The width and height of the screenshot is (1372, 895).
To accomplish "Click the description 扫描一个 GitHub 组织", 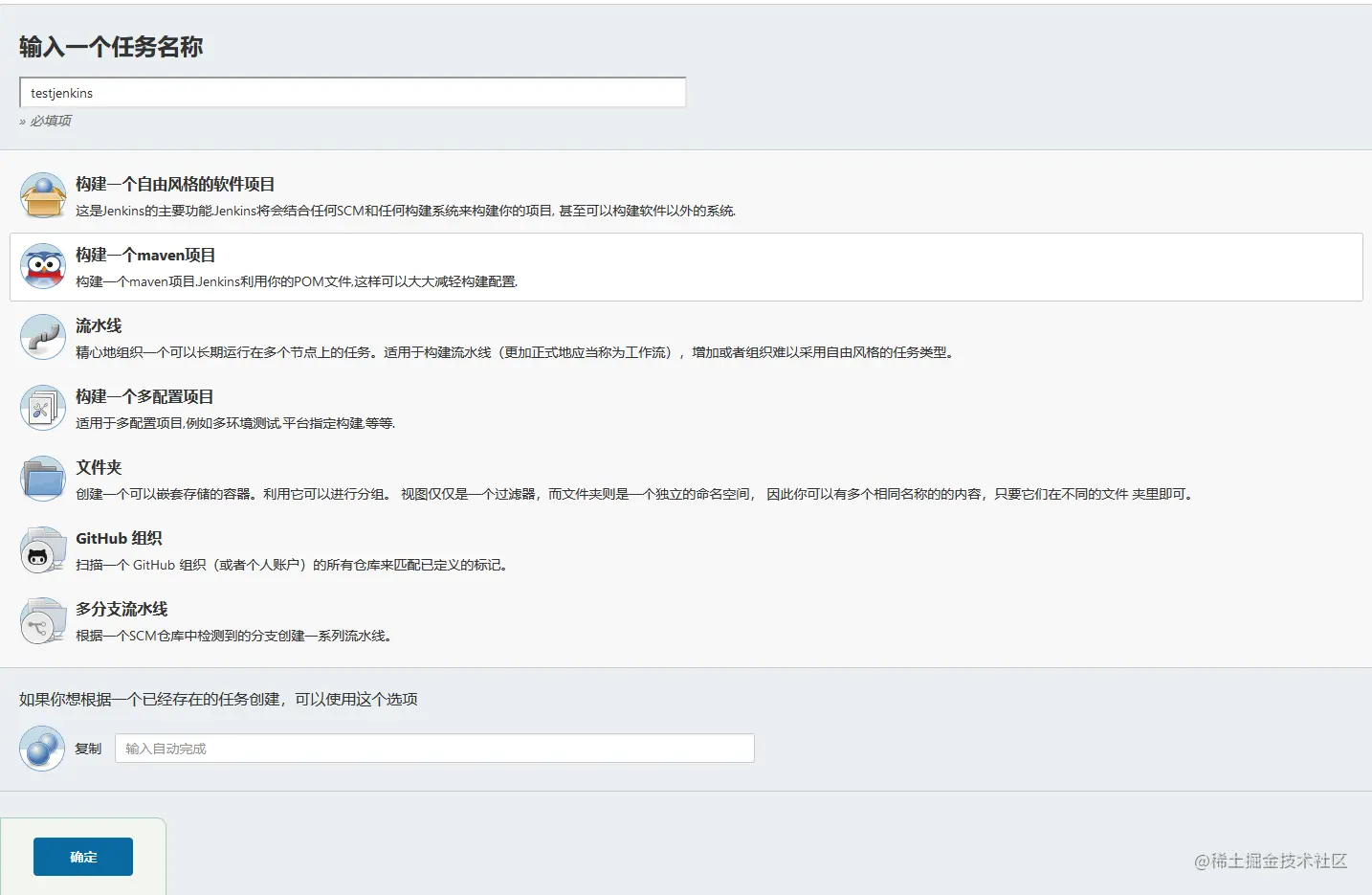I will (292, 566).
